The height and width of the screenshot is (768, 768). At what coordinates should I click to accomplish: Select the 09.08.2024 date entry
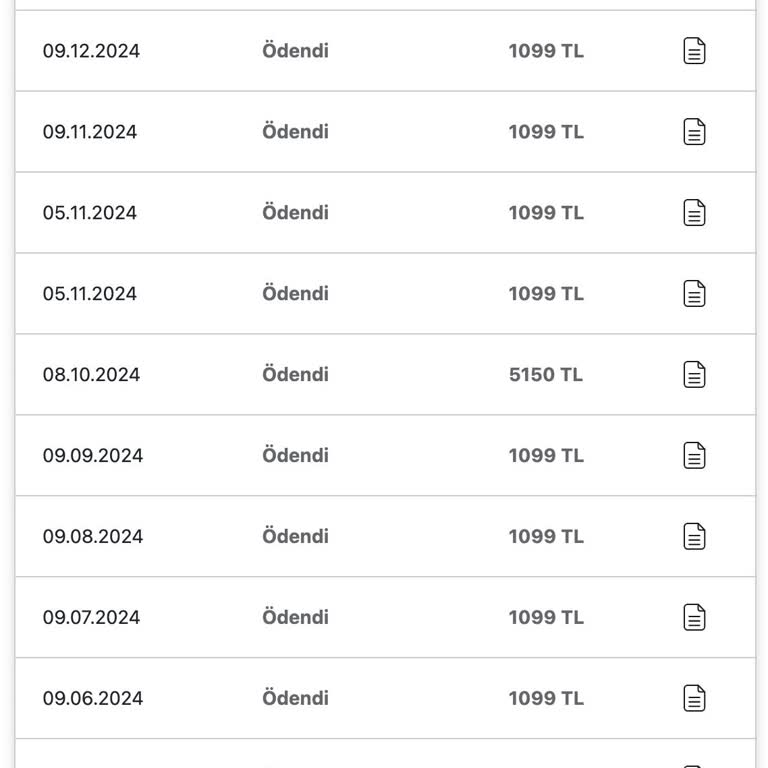(x=93, y=537)
